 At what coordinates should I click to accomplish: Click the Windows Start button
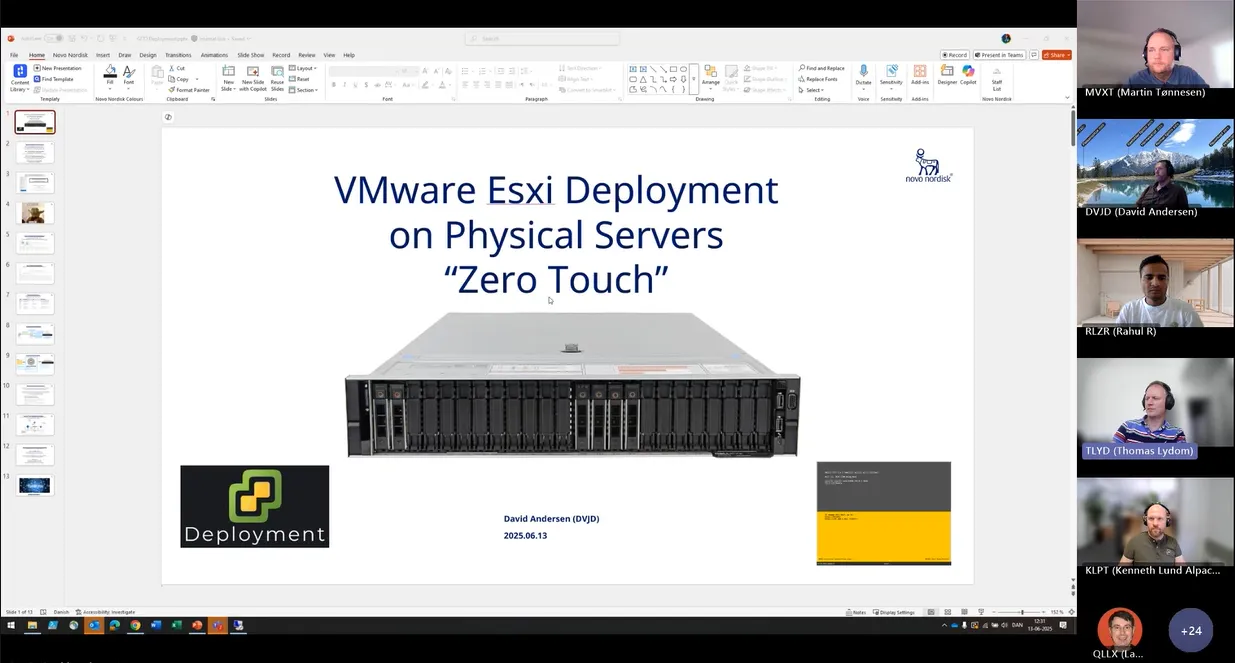[x=11, y=626]
